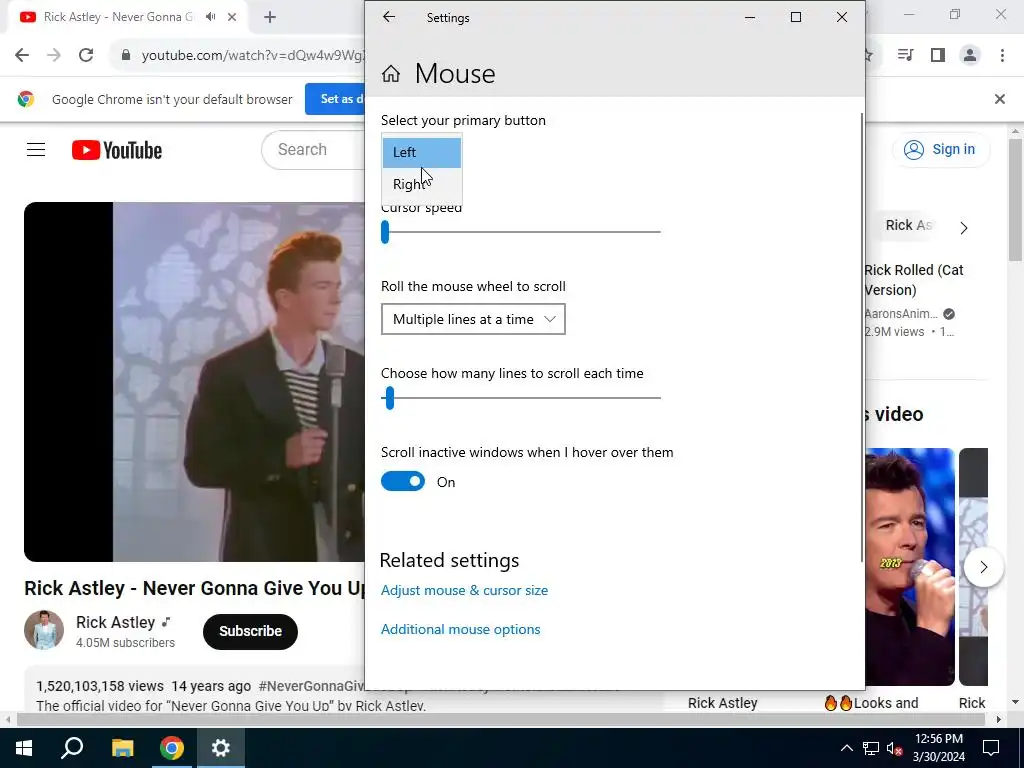Toggle off Scroll inactive windows switch
This screenshot has width=1024, height=768.
(x=403, y=482)
